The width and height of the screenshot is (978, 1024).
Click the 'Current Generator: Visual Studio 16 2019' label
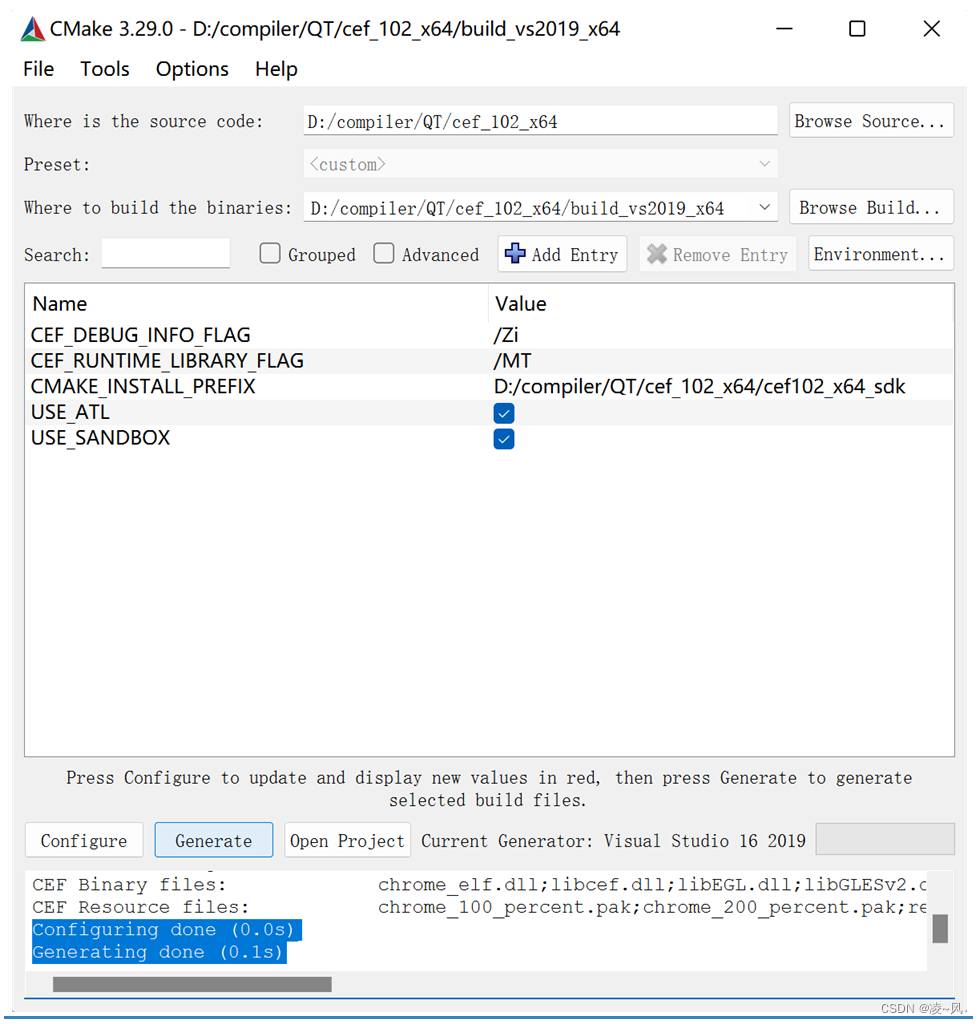click(613, 840)
